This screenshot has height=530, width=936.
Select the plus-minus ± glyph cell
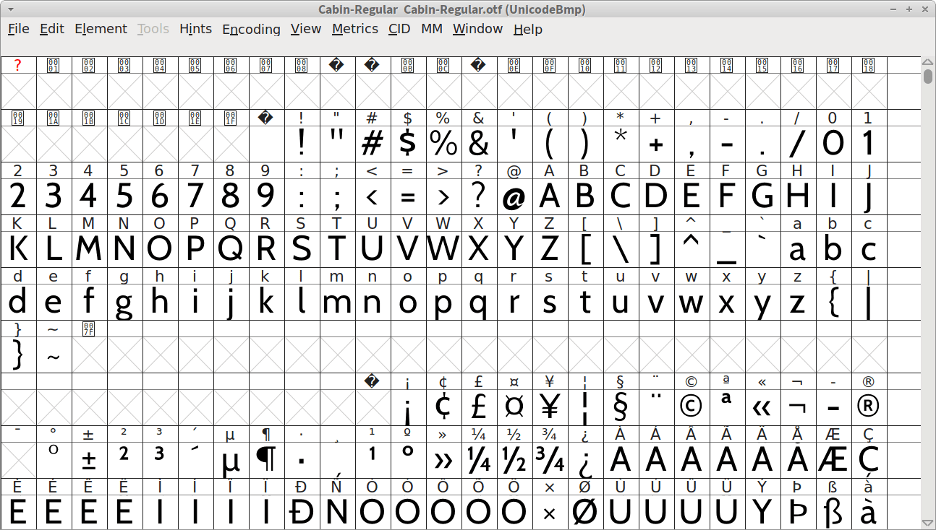click(89, 460)
